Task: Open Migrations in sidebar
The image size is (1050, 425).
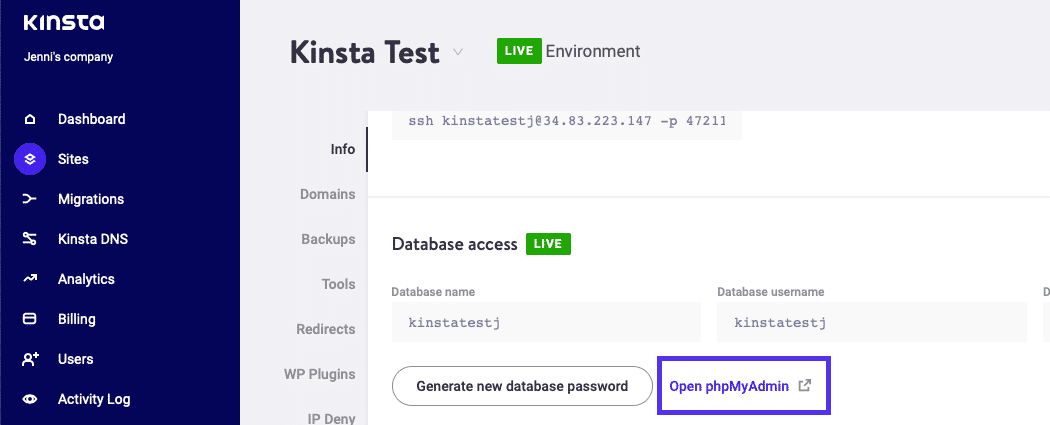Action: 91,199
